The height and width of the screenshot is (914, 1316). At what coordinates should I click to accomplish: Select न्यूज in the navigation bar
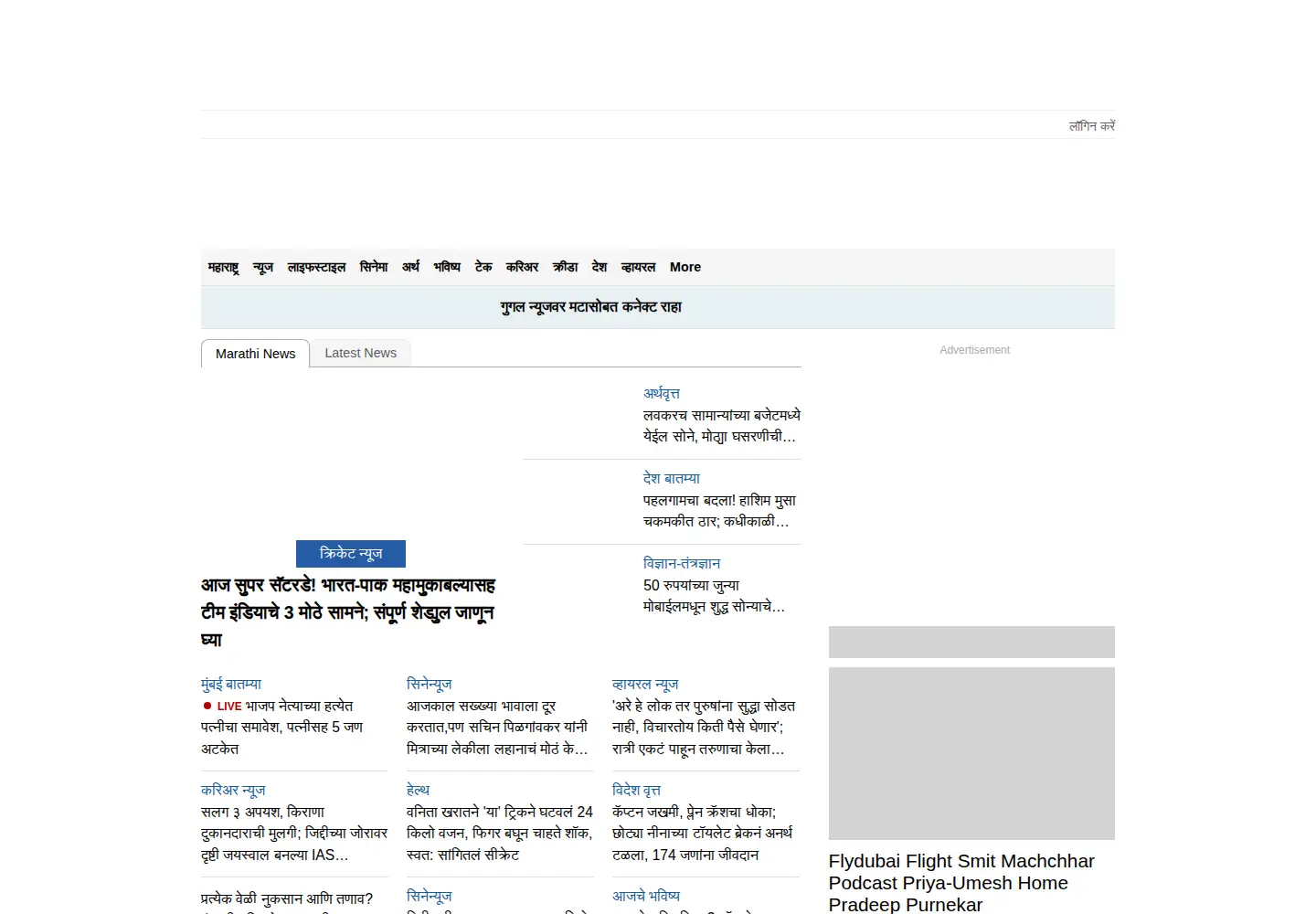click(x=263, y=267)
